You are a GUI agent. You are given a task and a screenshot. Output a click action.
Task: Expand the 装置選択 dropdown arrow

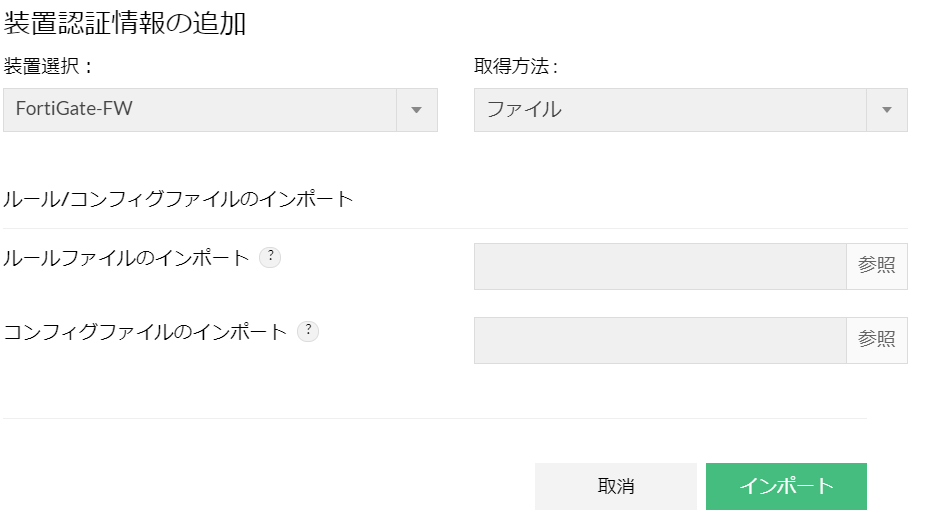(417, 110)
